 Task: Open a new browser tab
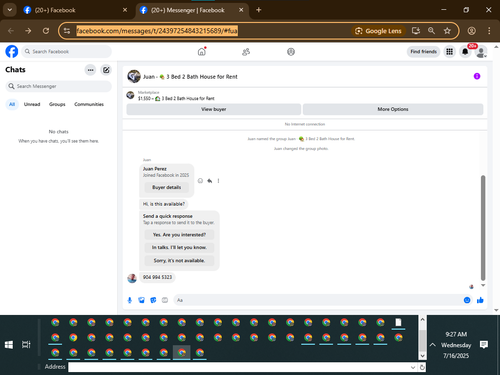[x=259, y=10]
